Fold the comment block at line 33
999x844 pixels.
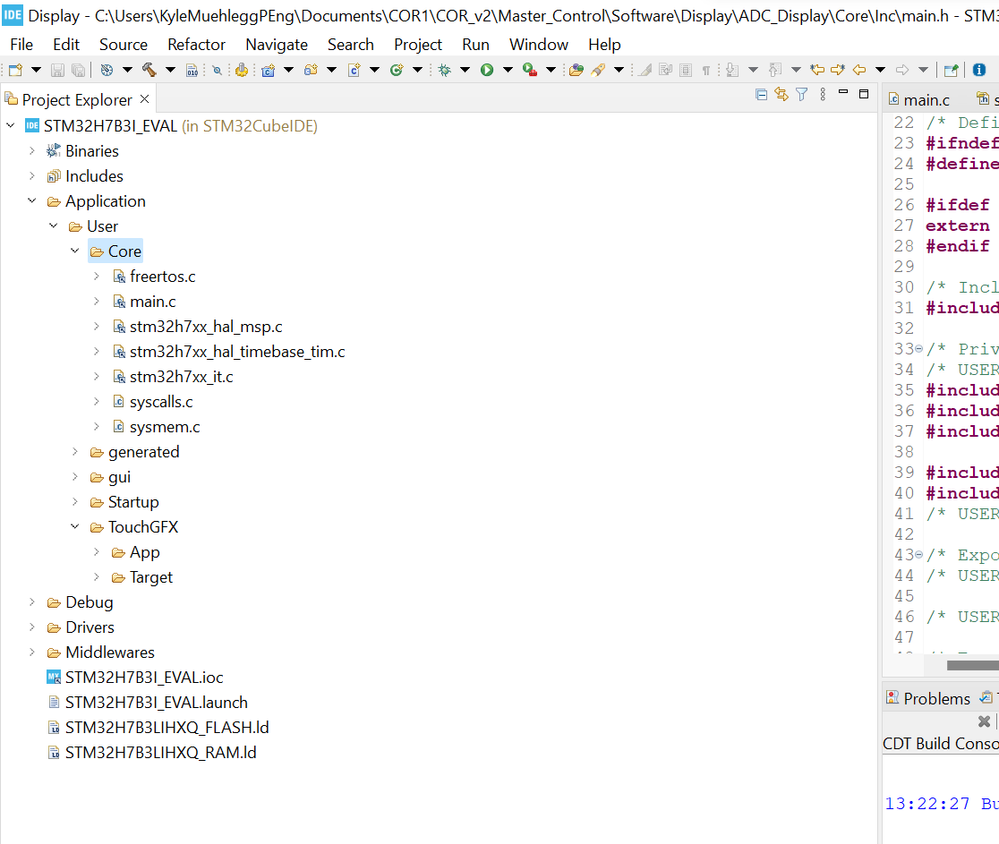(x=919, y=349)
